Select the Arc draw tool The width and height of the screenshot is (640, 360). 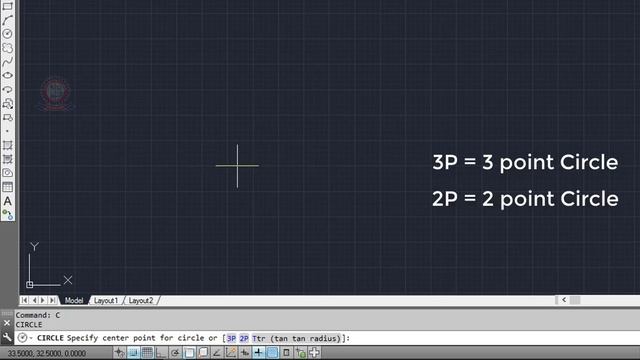(x=7, y=20)
